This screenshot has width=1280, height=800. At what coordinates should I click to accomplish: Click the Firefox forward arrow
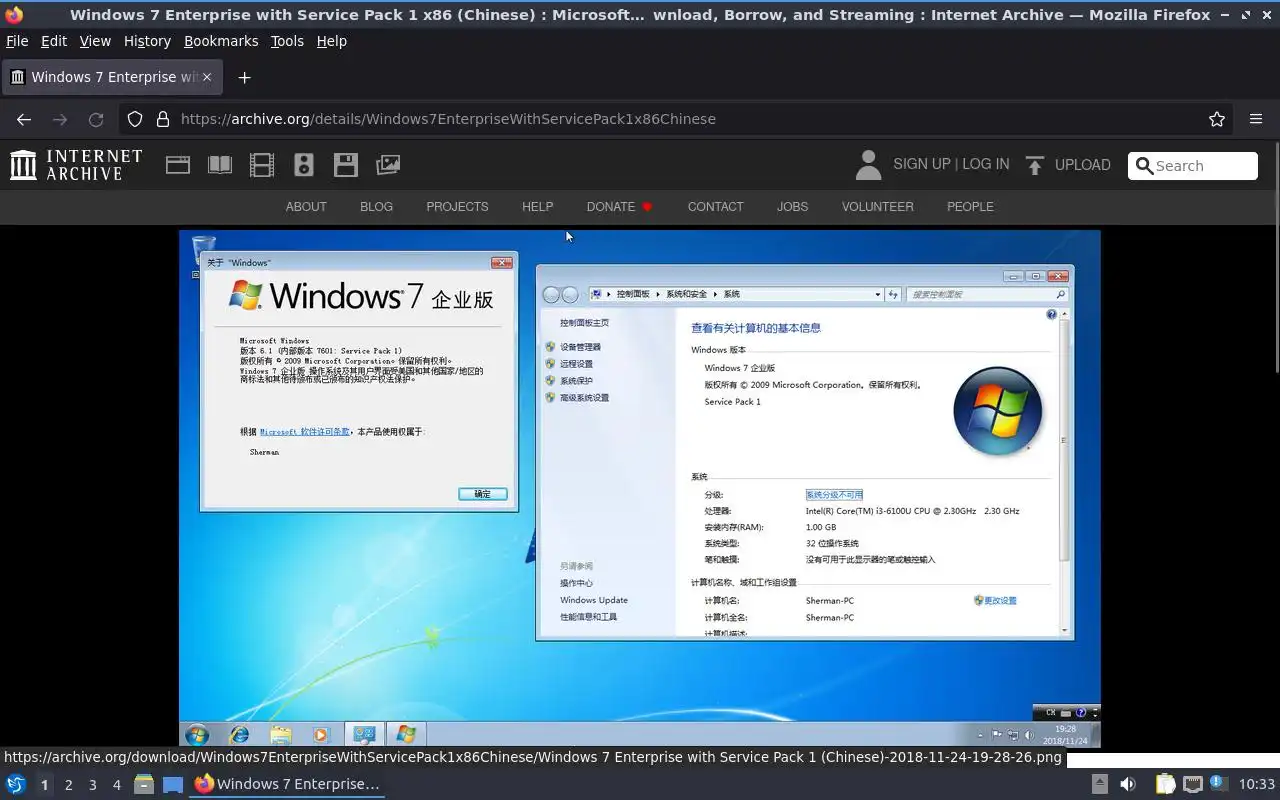[60, 119]
